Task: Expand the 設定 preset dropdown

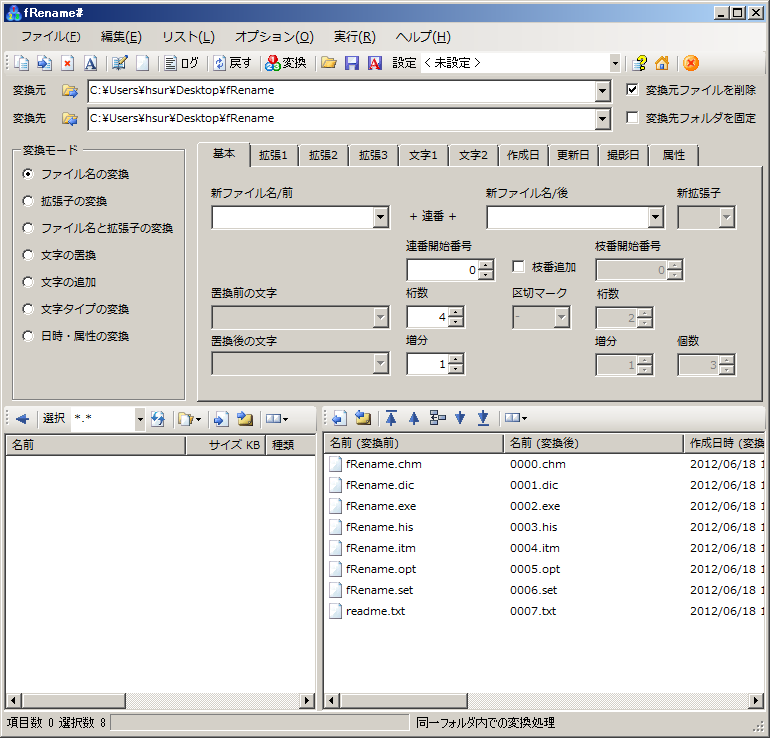Action: (x=614, y=63)
